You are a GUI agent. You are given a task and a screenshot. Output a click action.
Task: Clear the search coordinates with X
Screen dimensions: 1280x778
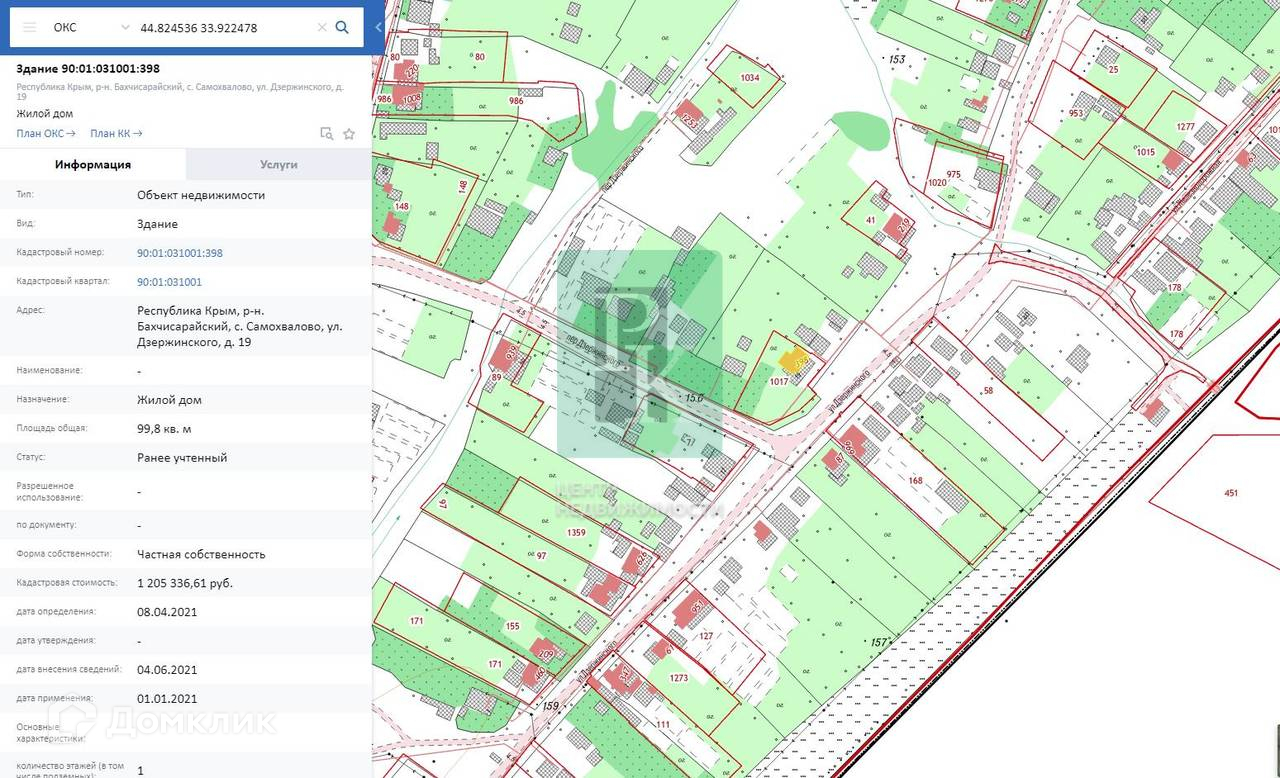321,27
